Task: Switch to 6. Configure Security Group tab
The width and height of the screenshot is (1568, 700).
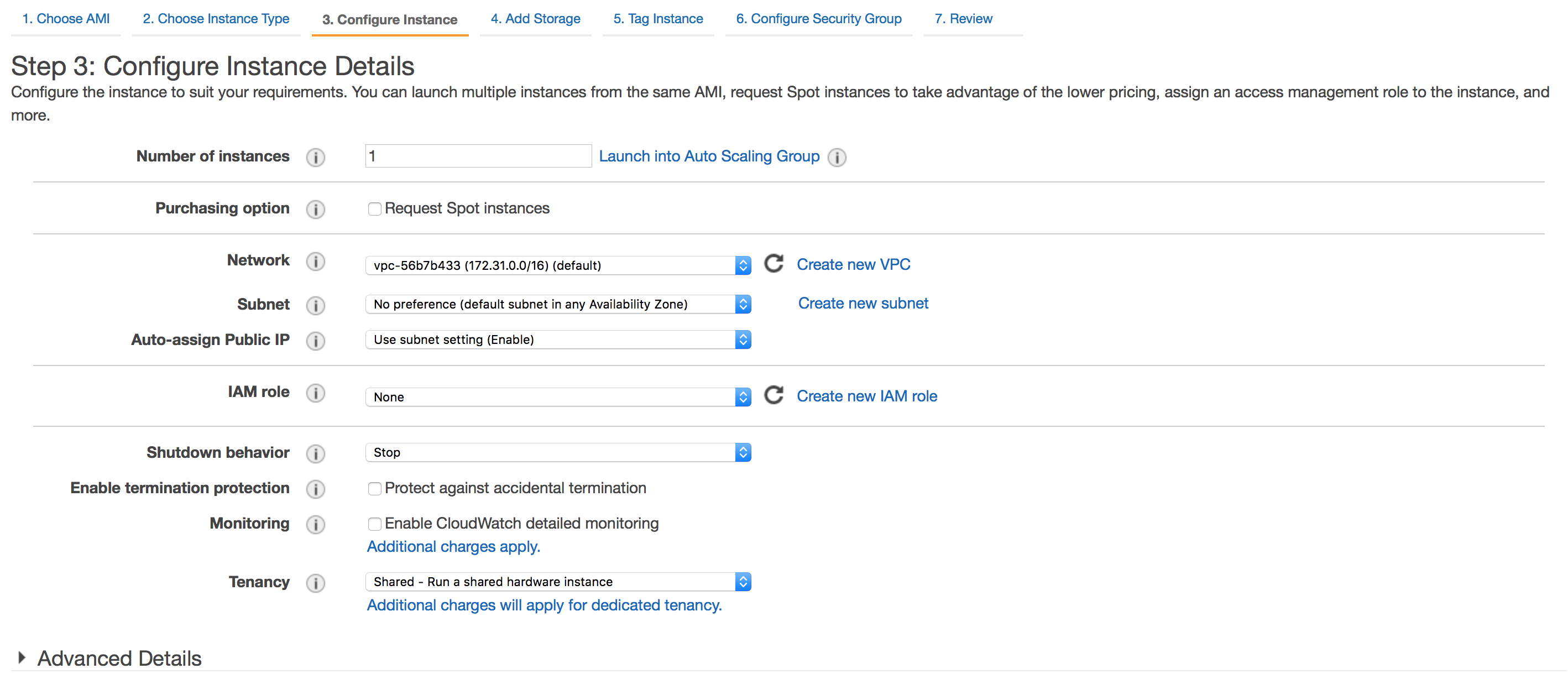Action: click(x=818, y=19)
